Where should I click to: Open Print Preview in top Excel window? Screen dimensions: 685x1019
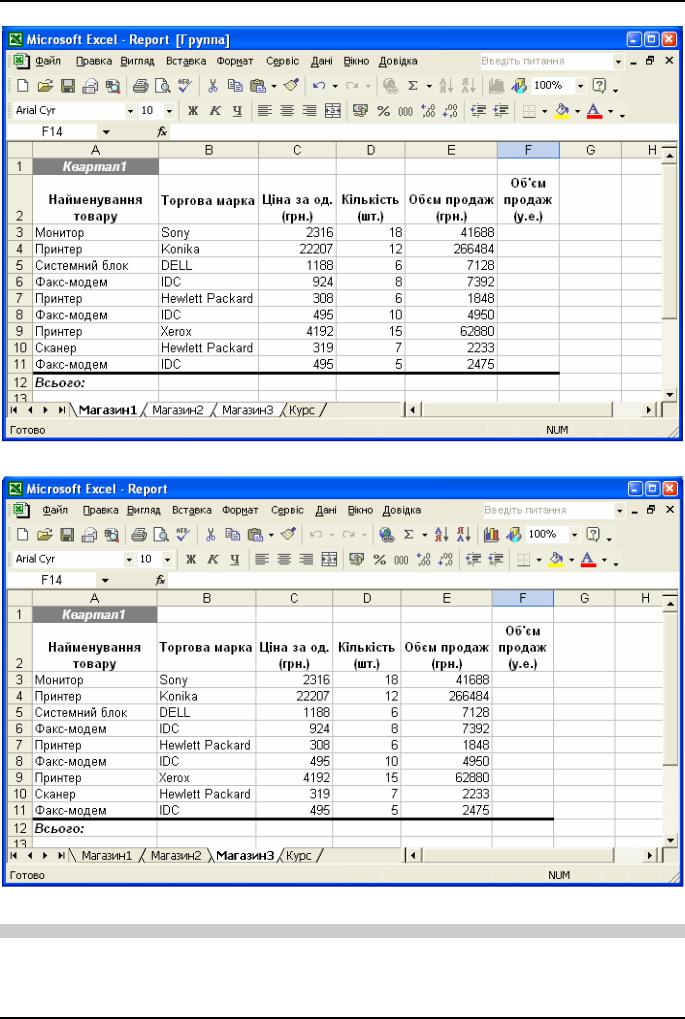click(x=162, y=86)
